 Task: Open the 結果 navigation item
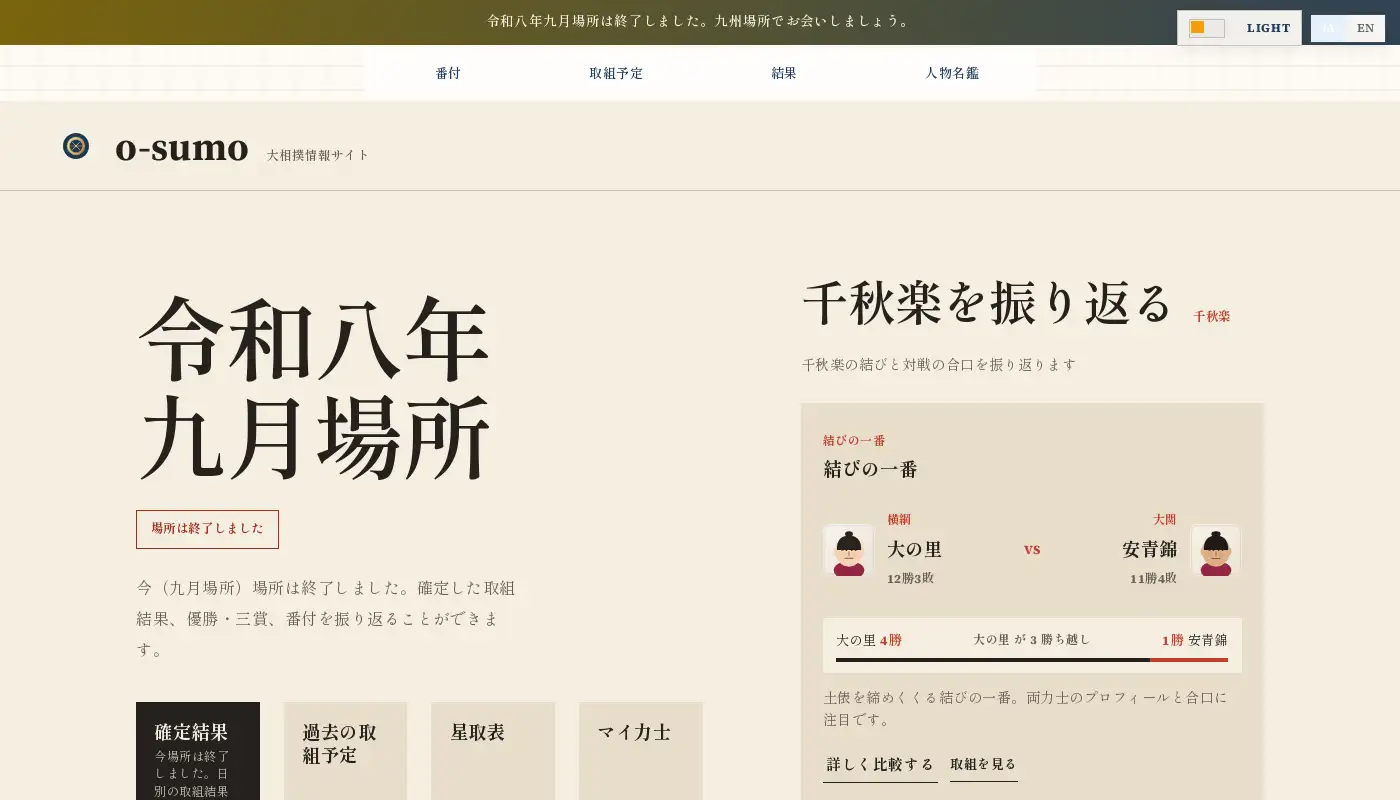784,73
